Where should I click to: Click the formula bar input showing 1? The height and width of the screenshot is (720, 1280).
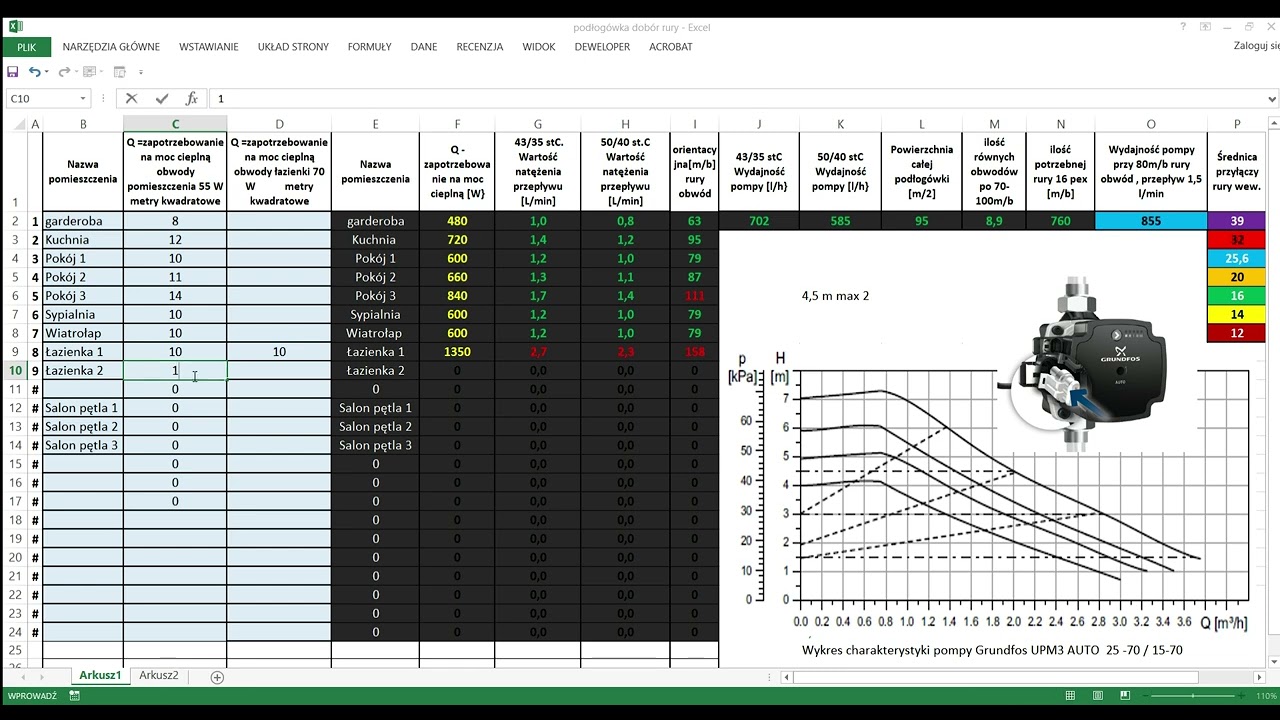738,99
